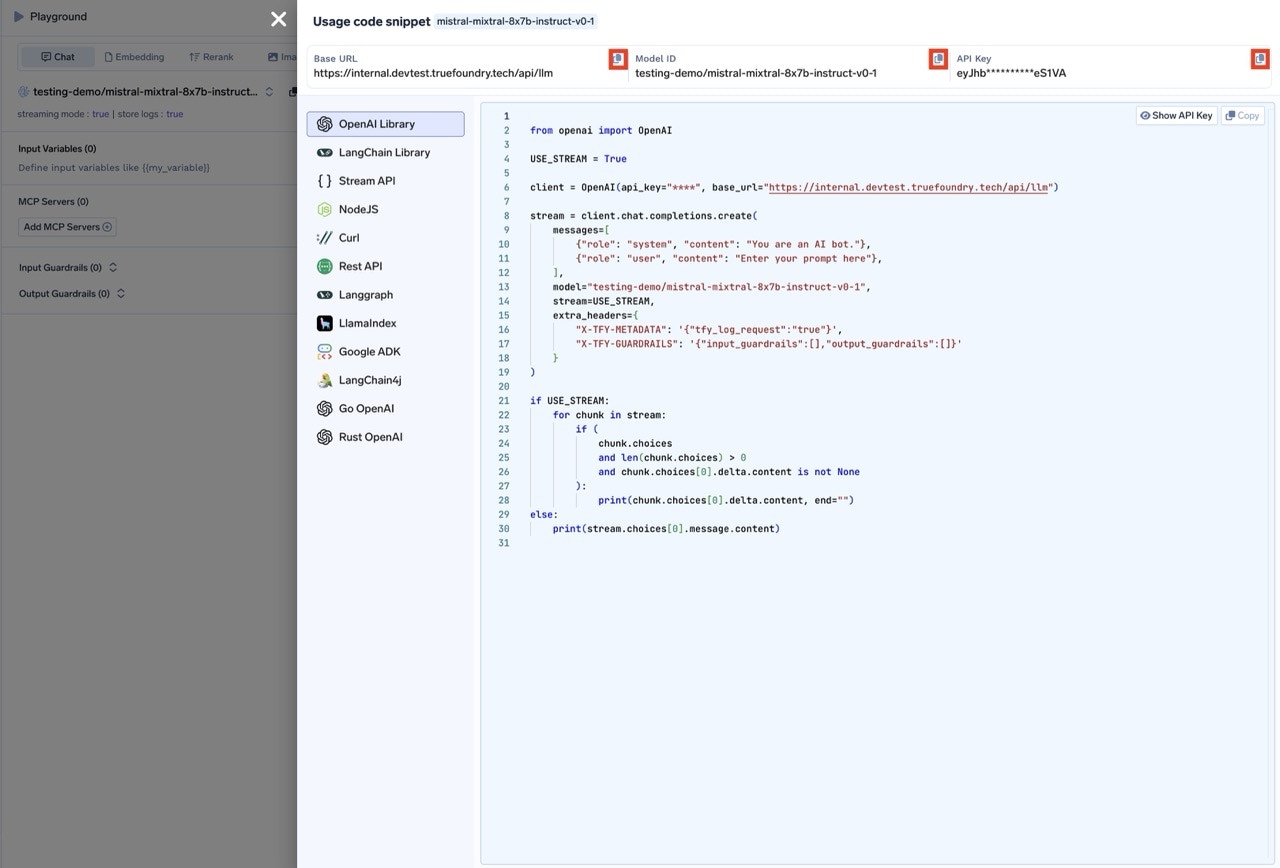The height and width of the screenshot is (868, 1280).
Task: Click the model= line in code
Action: [x=712, y=287]
